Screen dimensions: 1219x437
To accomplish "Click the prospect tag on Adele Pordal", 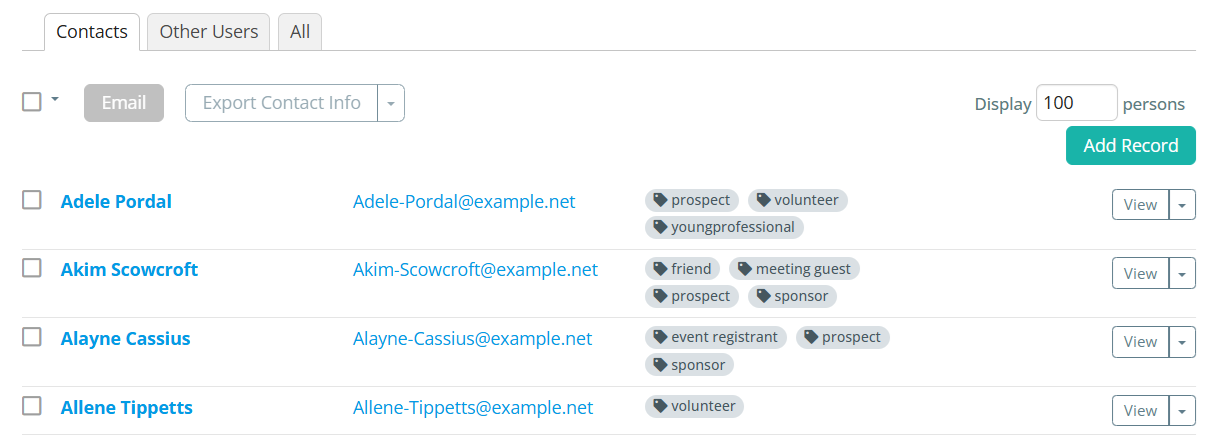I will pos(692,200).
